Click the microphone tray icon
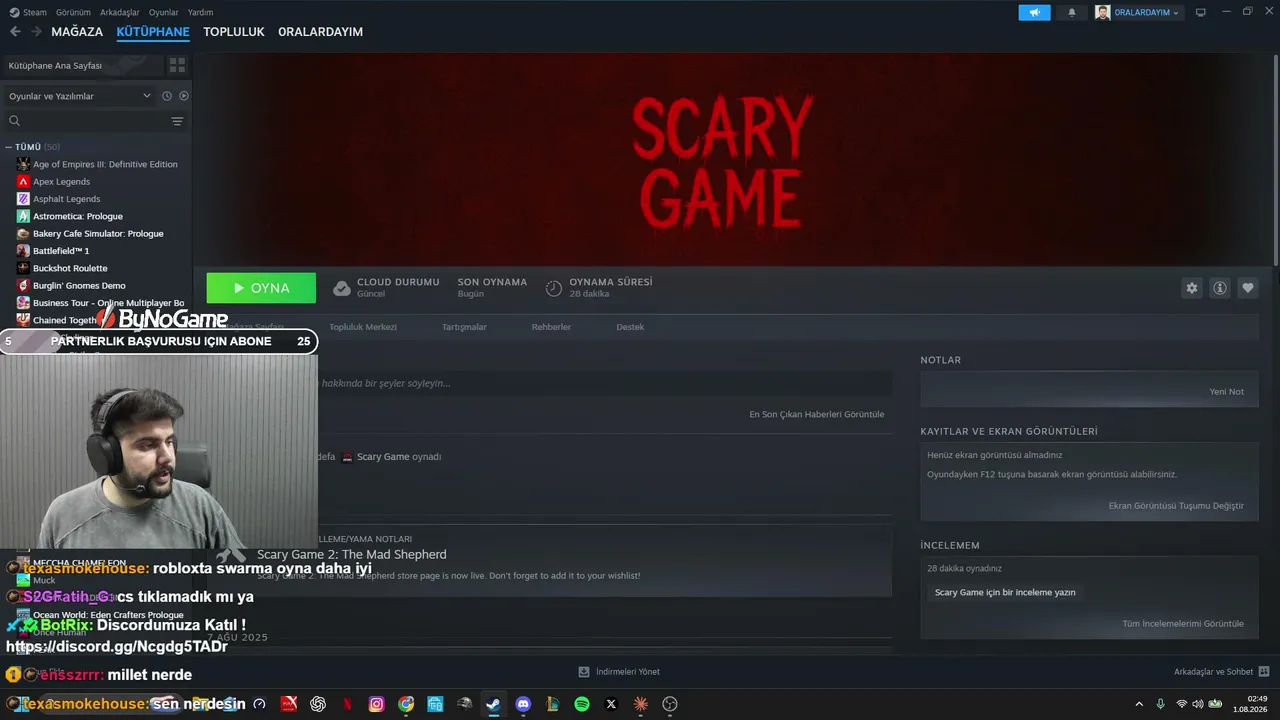The width and height of the screenshot is (1280, 720). click(1160, 704)
